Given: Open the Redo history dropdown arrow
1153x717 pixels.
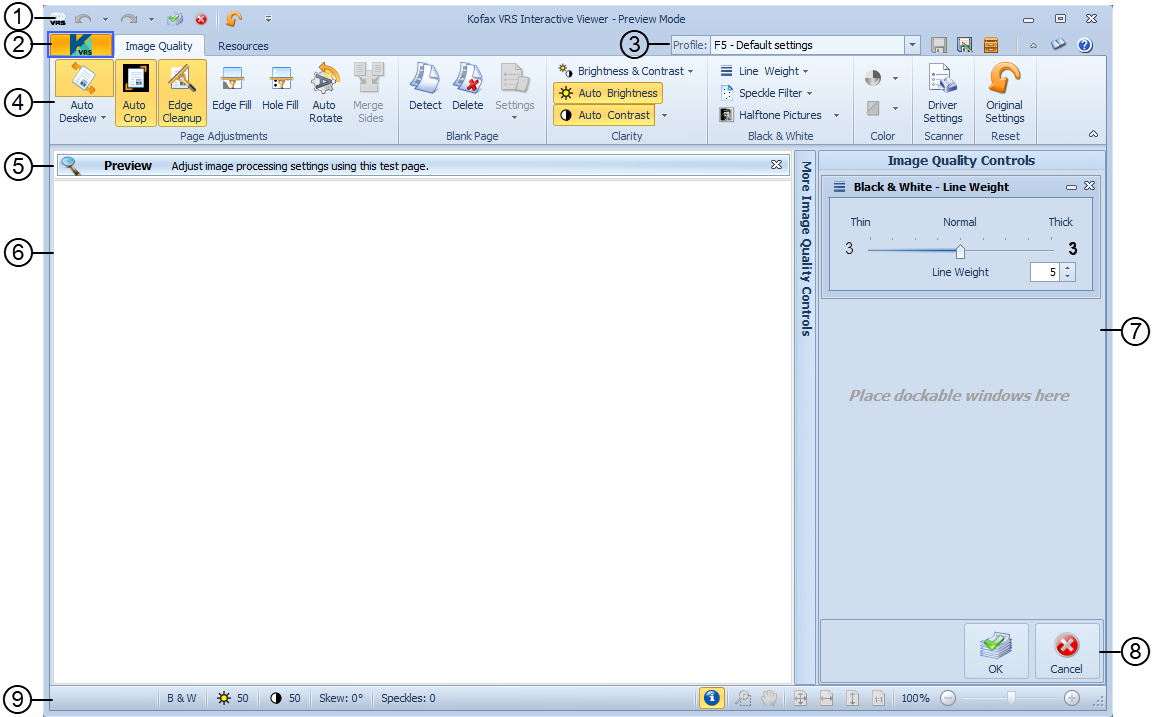Looking at the screenshot, I should pos(151,20).
